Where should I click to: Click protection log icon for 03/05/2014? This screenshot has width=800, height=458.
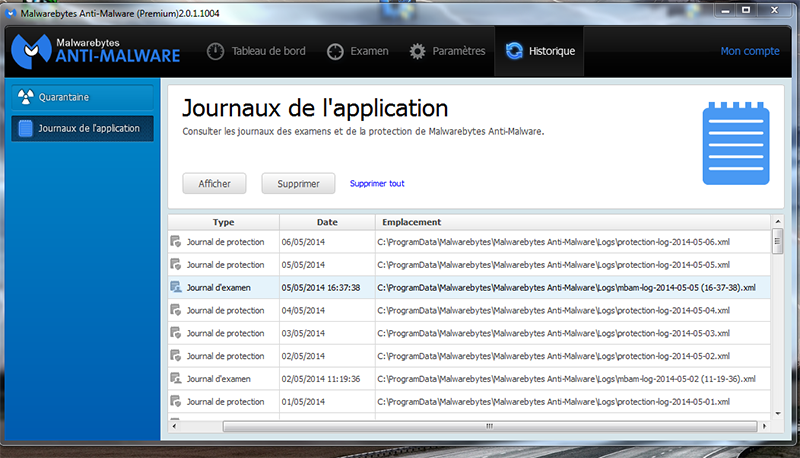tap(176, 333)
